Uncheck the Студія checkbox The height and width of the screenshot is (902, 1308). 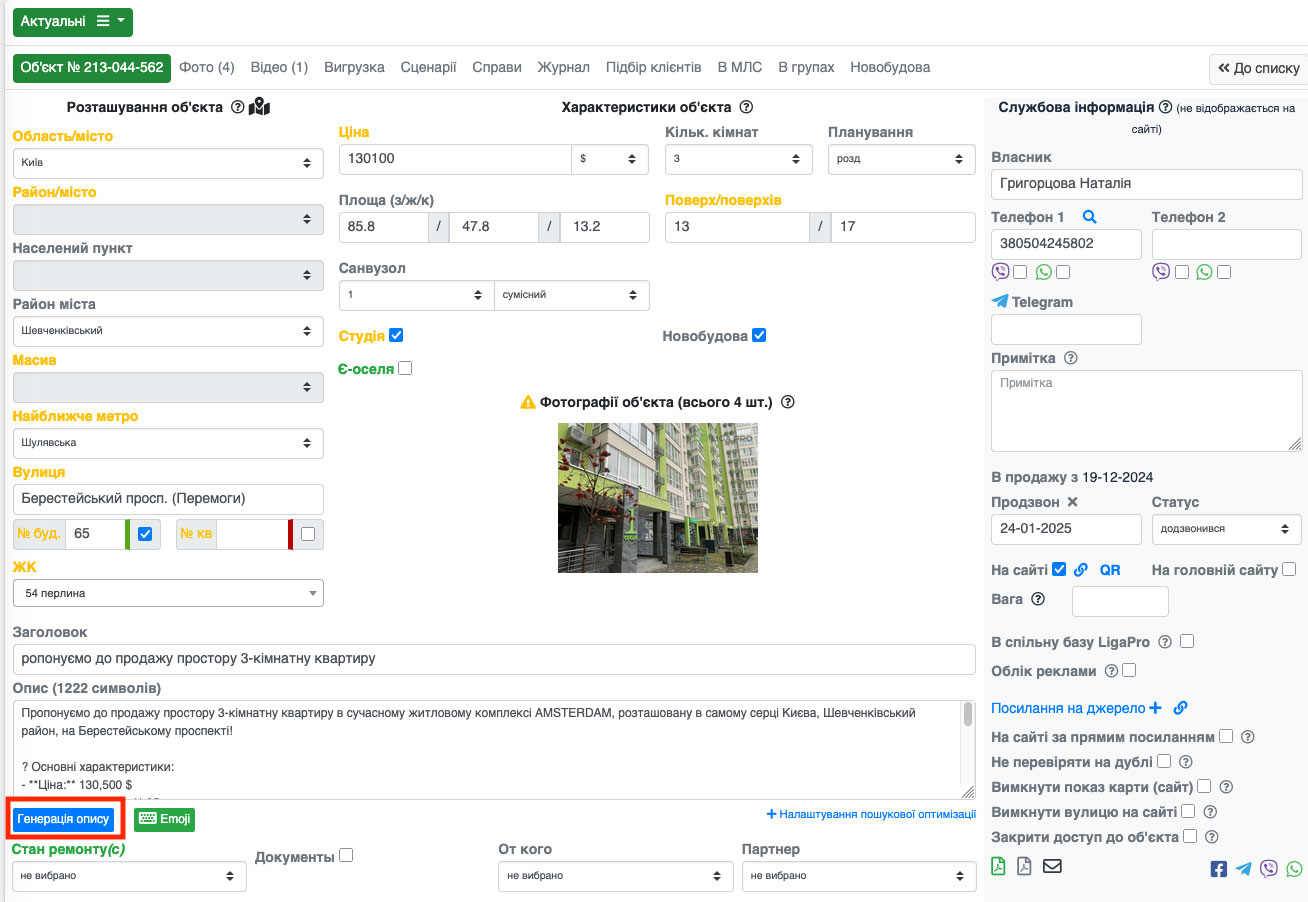(x=396, y=335)
